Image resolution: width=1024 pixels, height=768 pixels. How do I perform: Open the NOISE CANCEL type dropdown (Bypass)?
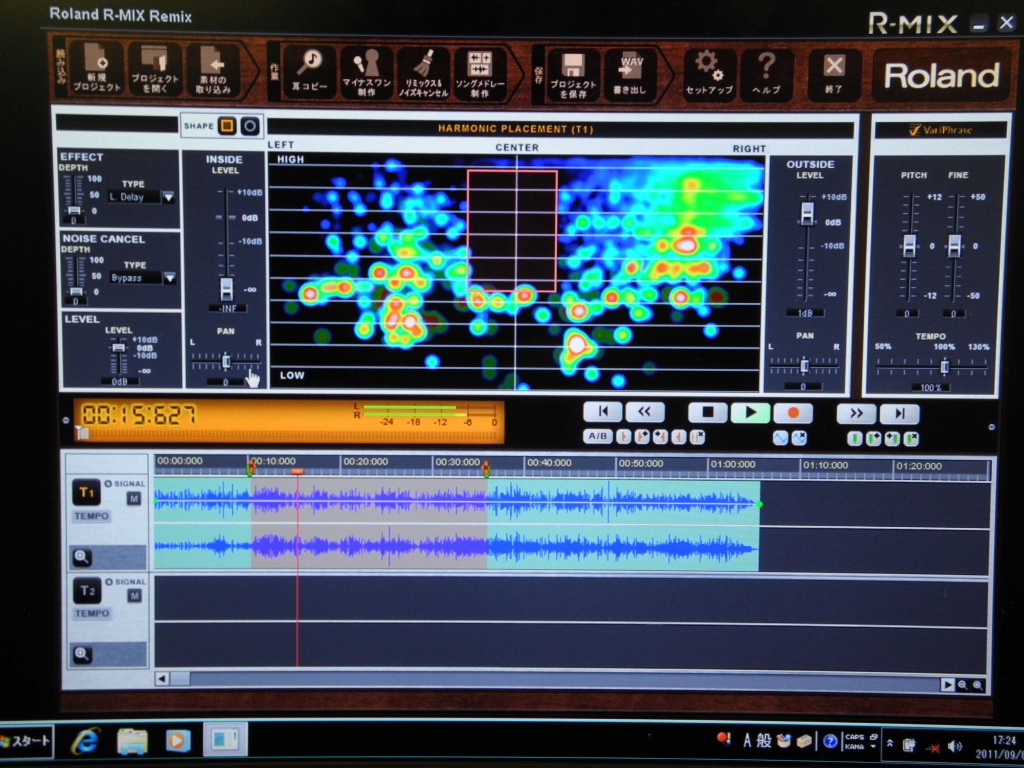click(169, 278)
